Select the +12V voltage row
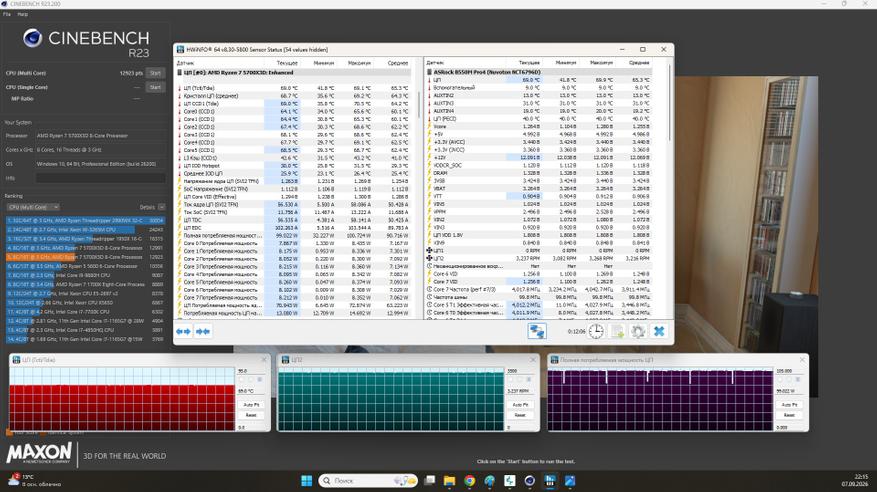The image size is (877, 492). [x=539, y=158]
